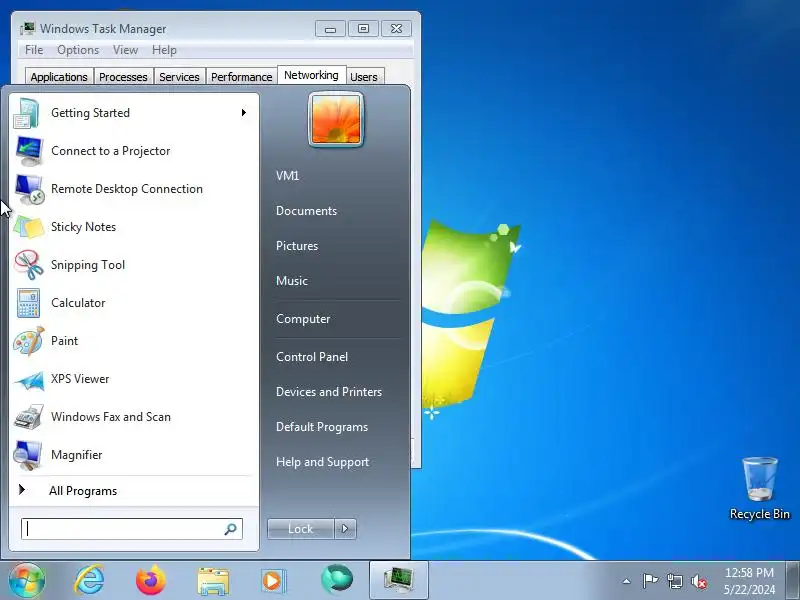800x600 pixels.
Task: Switch to Applications tab
Action: (59, 77)
